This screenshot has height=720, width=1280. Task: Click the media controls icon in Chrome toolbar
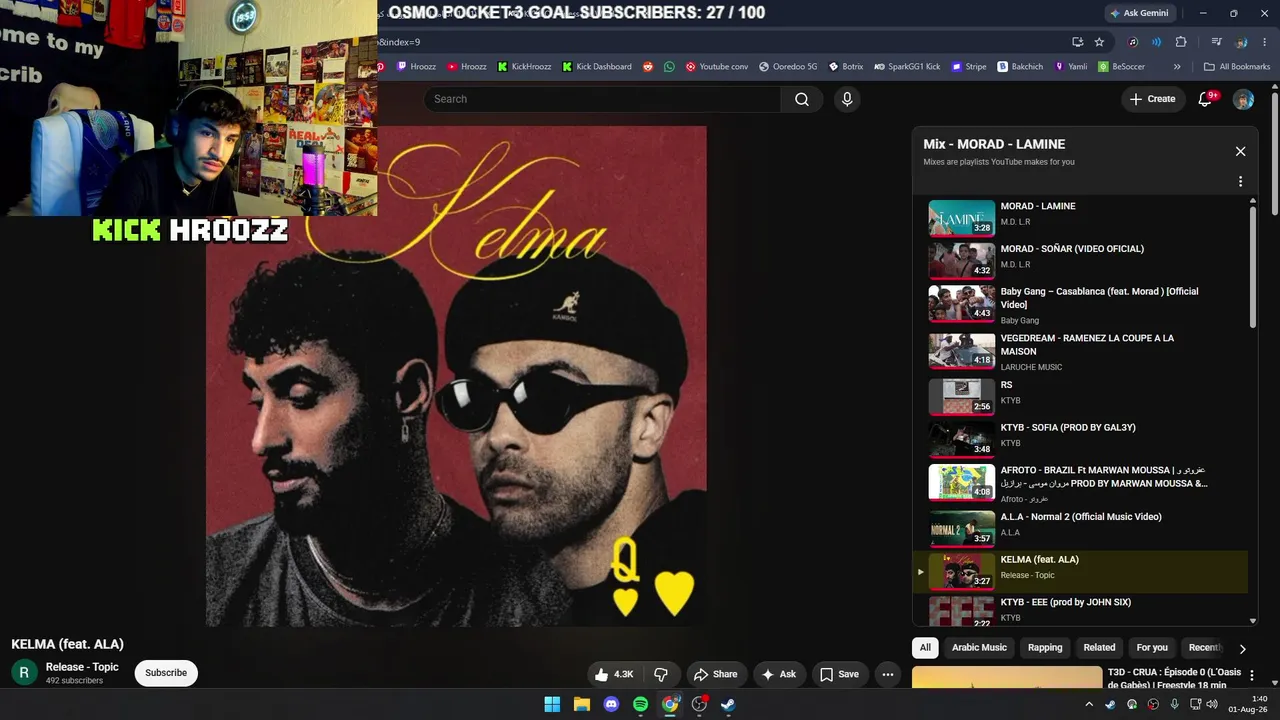(1216, 42)
